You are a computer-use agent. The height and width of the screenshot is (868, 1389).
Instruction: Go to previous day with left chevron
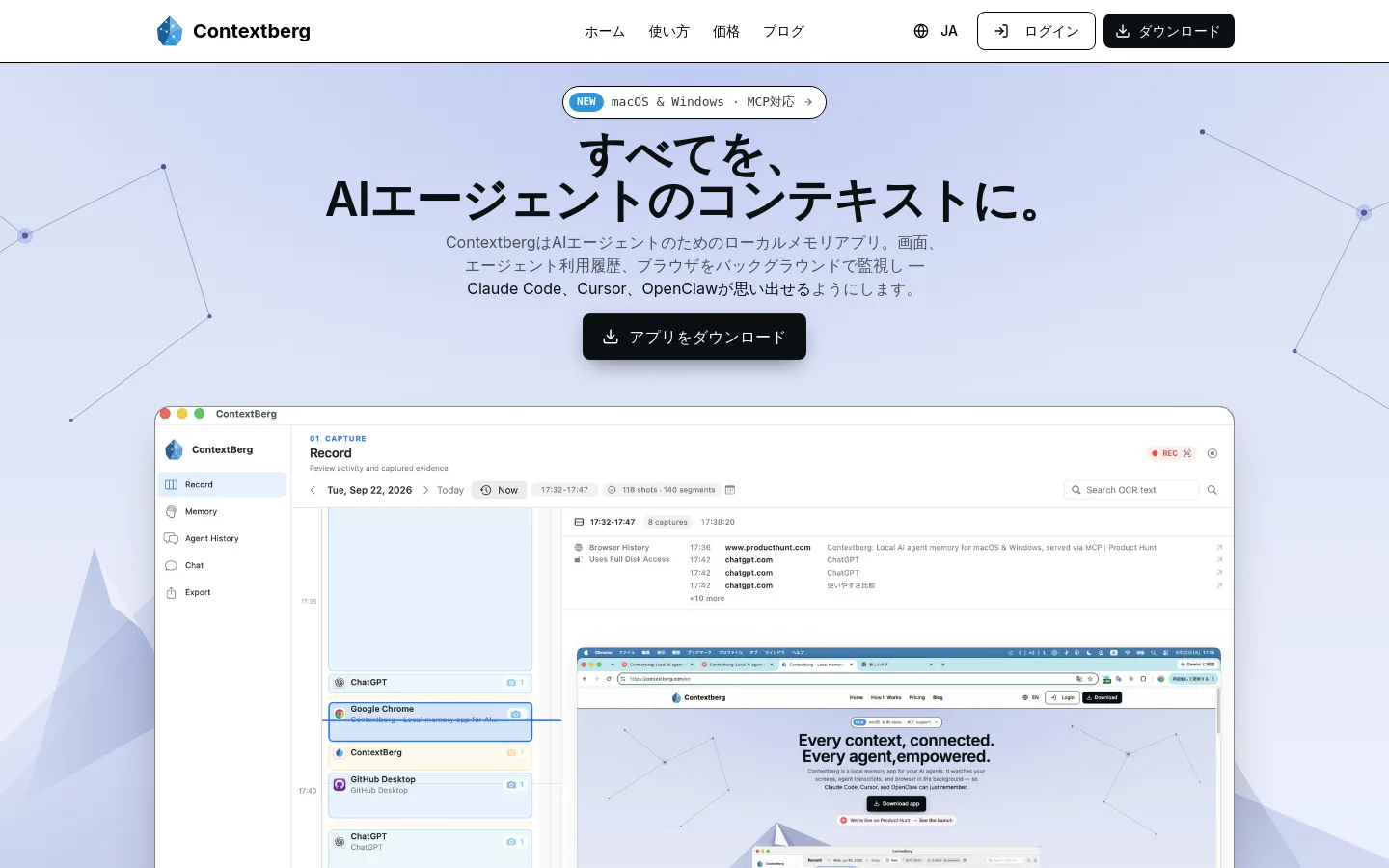(313, 490)
